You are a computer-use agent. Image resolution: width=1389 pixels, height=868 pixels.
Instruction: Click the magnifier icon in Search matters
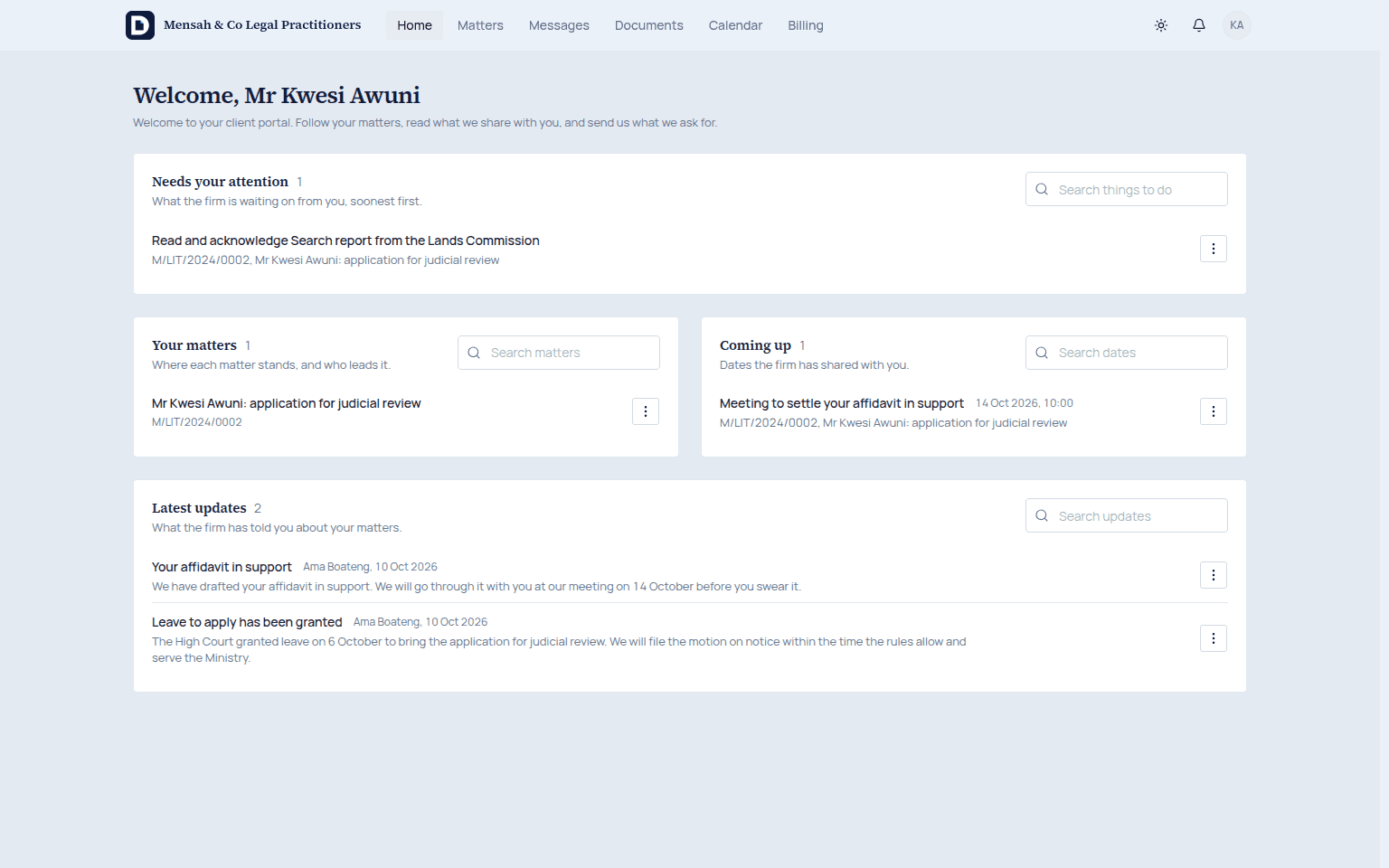click(x=474, y=353)
